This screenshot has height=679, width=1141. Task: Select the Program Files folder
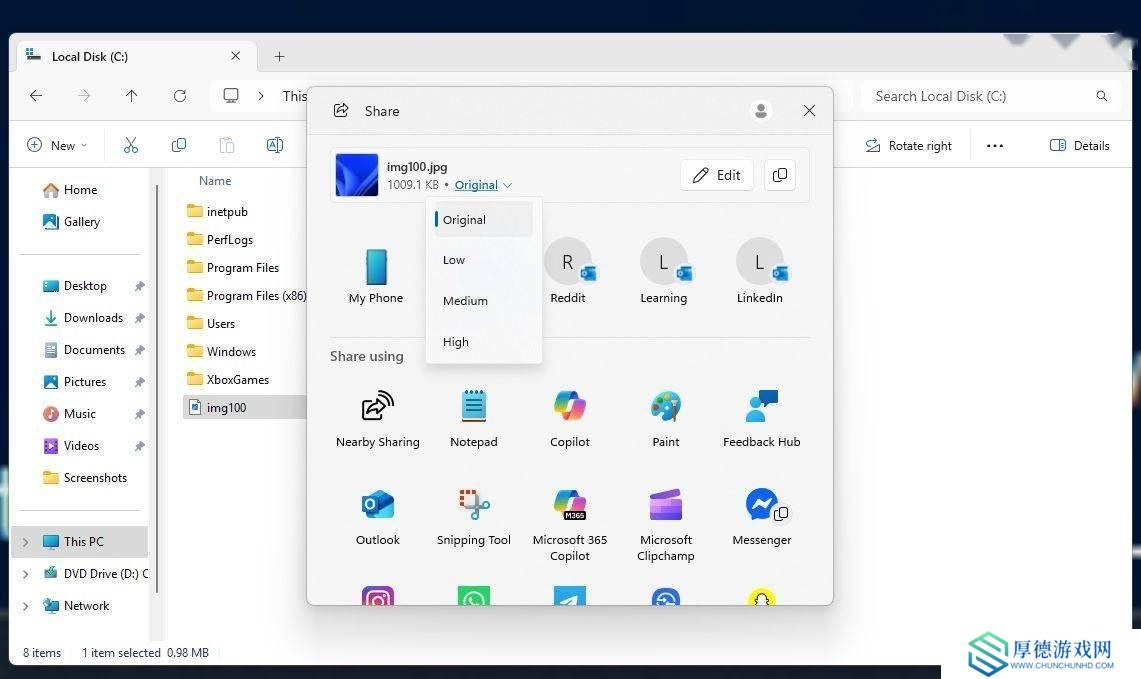233,268
